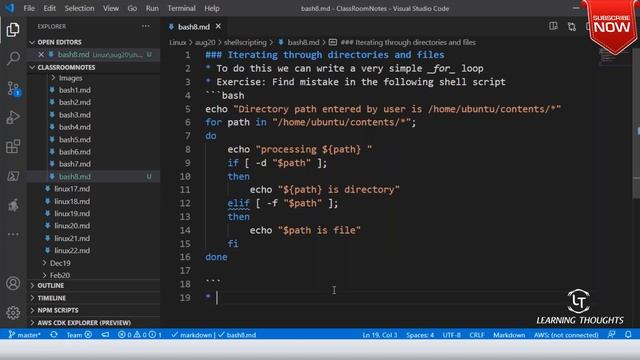Screen dimensions: 640x360
Task: Change end of line sequence CRLF
Action: coord(477,335)
